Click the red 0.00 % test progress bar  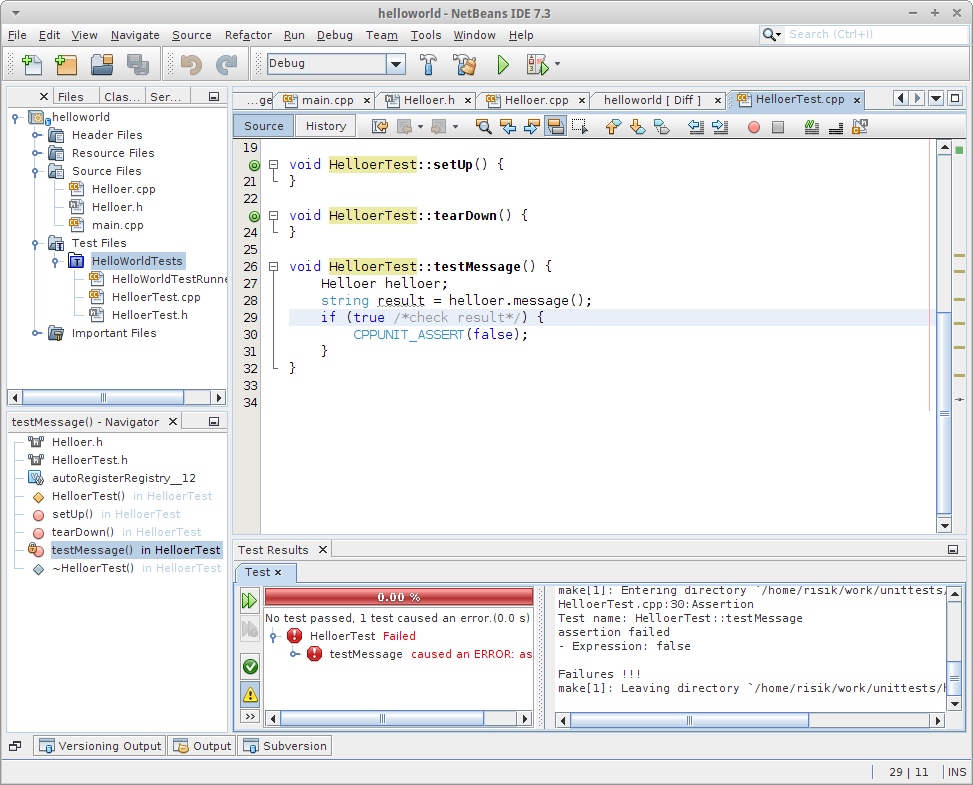[398, 597]
